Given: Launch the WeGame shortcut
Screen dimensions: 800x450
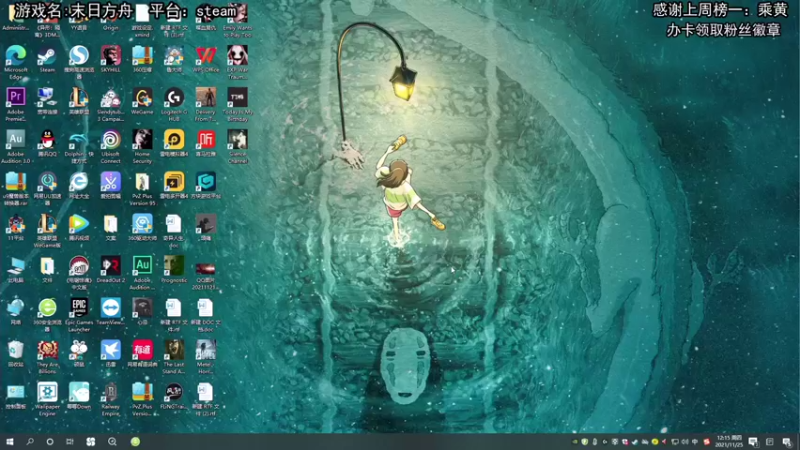Looking at the screenshot, I should pyautogui.click(x=142, y=101).
